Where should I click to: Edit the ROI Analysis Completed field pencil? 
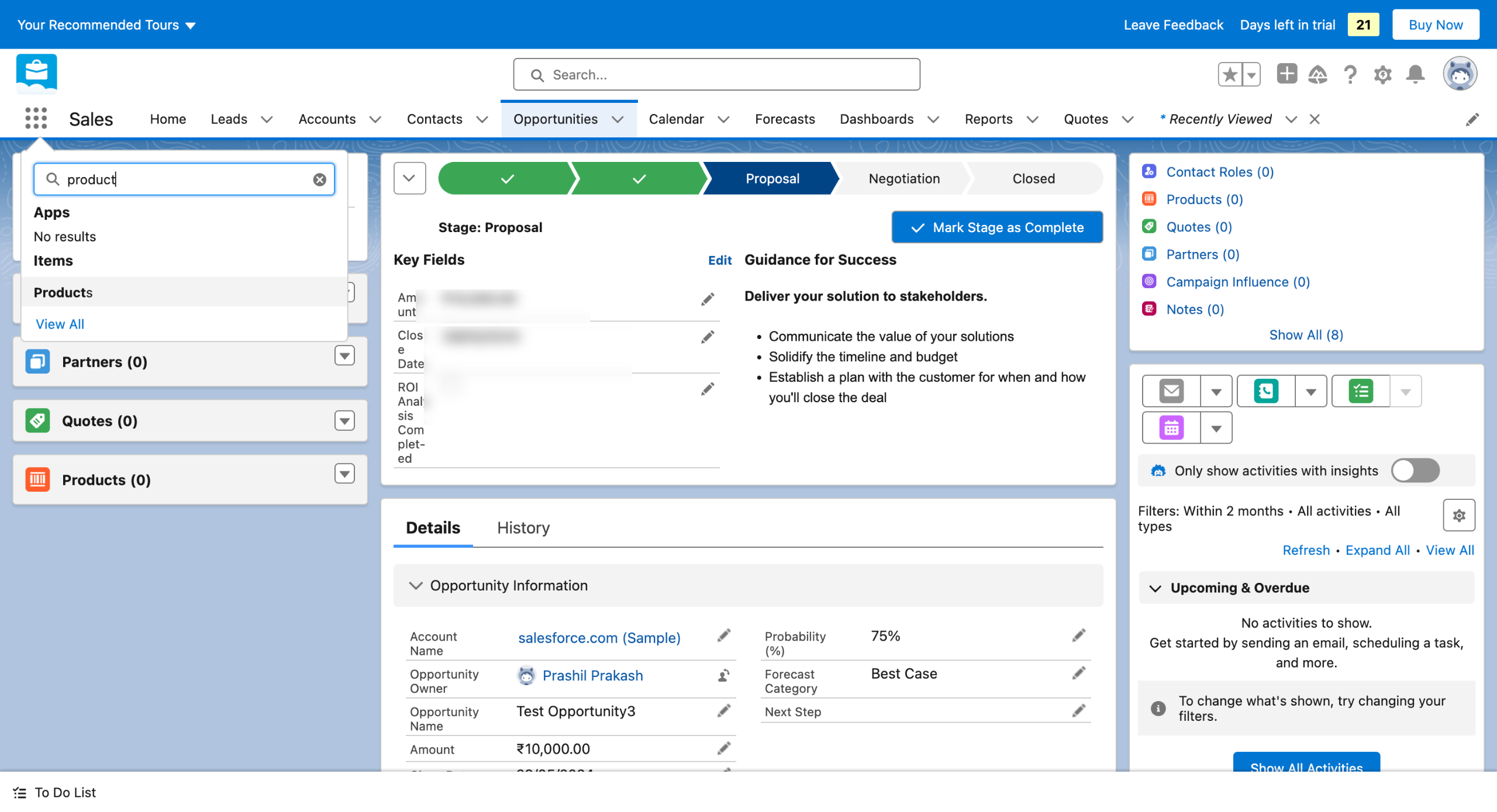pyautogui.click(x=708, y=389)
